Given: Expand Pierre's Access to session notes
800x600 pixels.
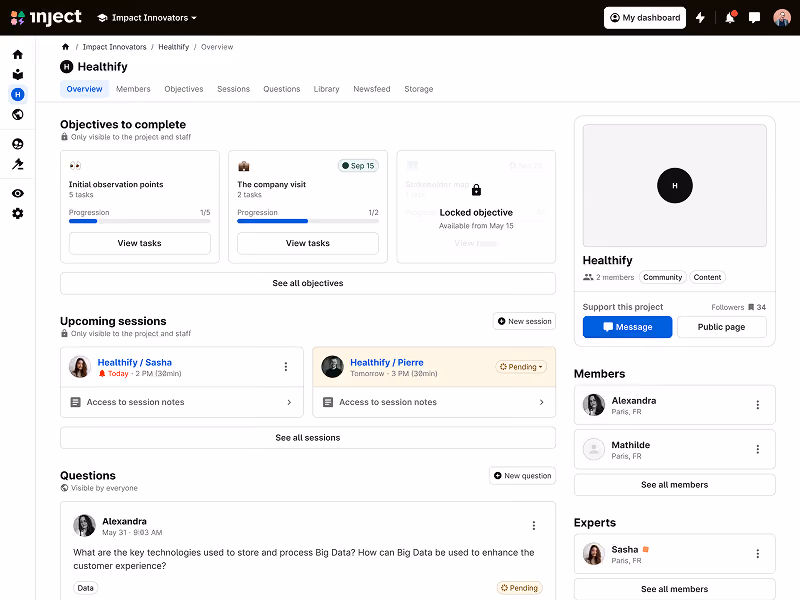Looking at the screenshot, I should [434, 402].
